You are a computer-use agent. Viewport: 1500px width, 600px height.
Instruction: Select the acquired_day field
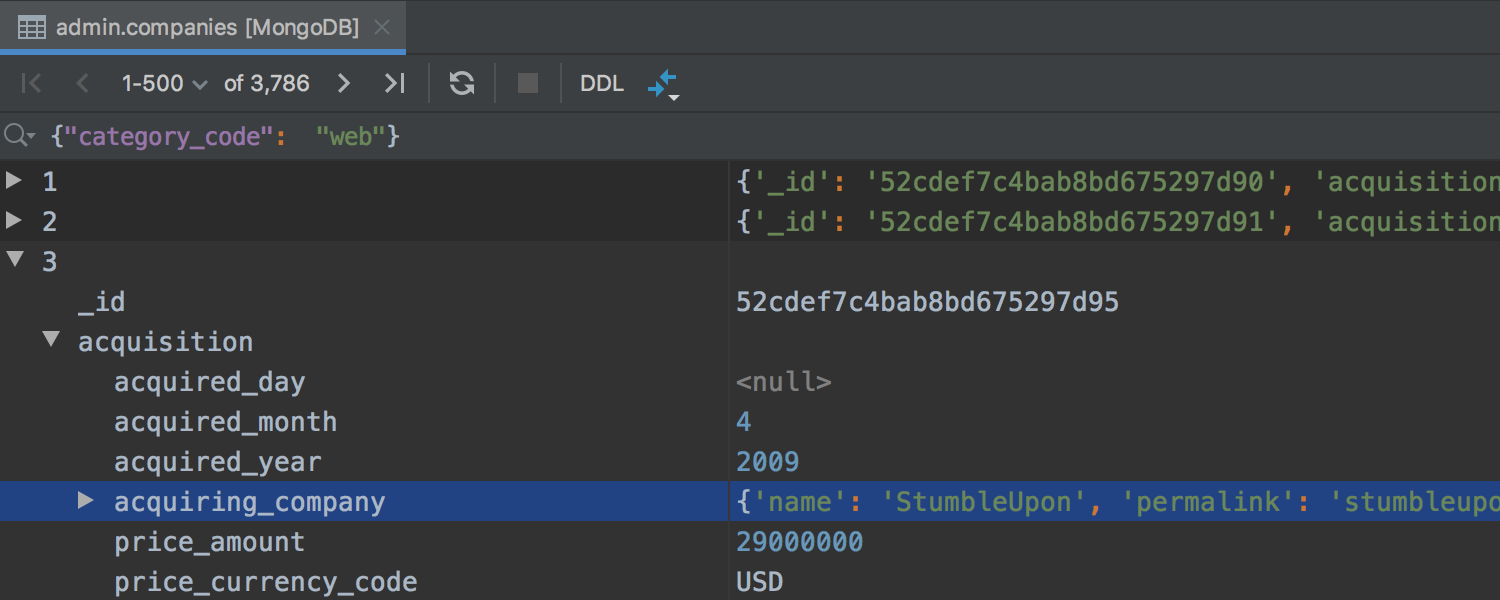pos(209,382)
